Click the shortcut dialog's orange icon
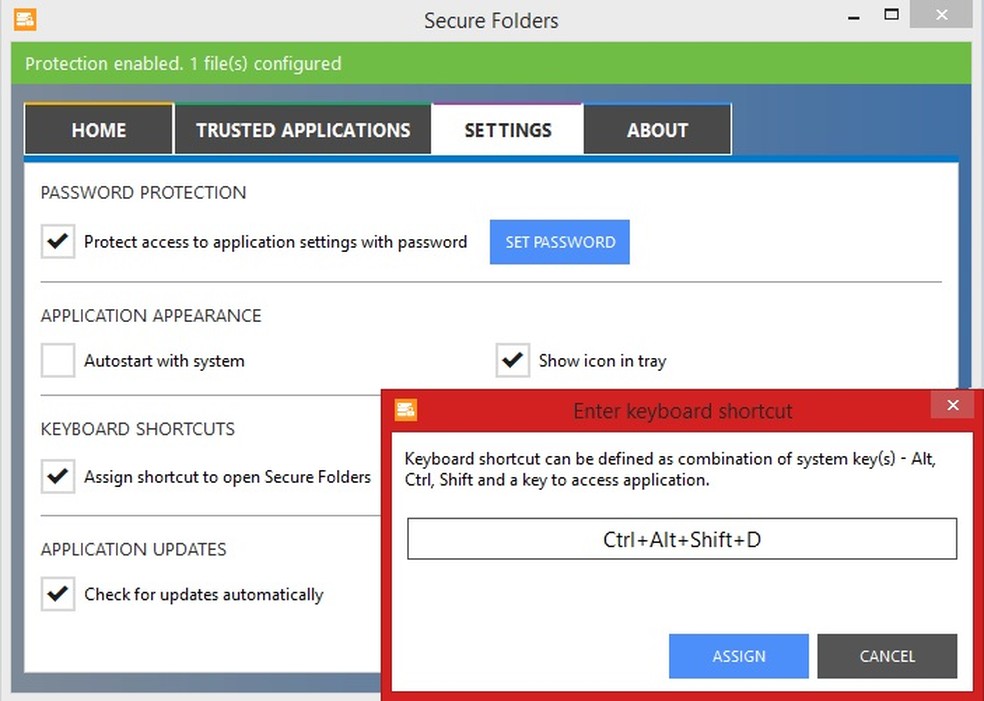The height and width of the screenshot is (701, 984). (x=406, y=410)
